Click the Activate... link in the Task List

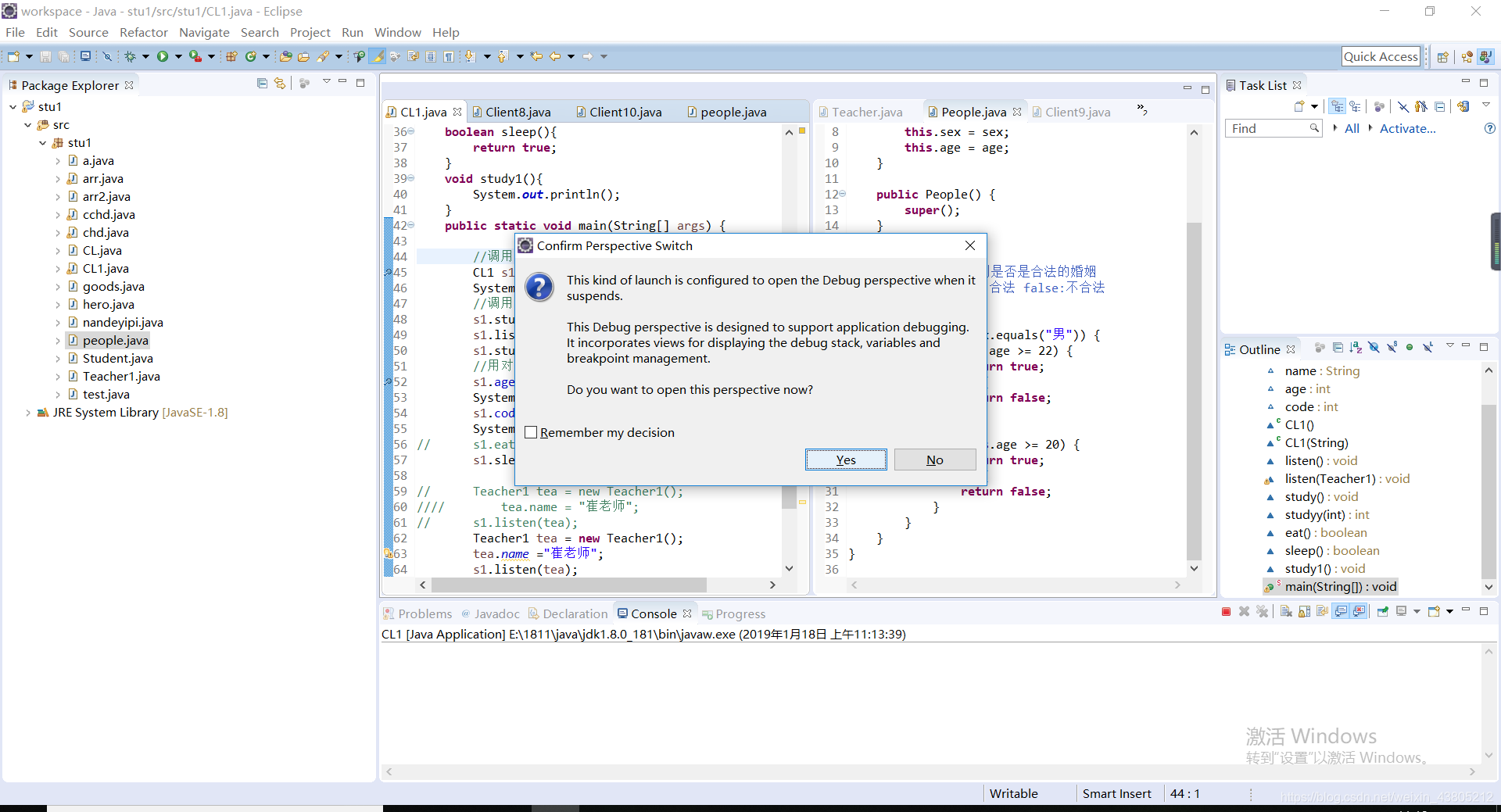(x=1407, y=128)
